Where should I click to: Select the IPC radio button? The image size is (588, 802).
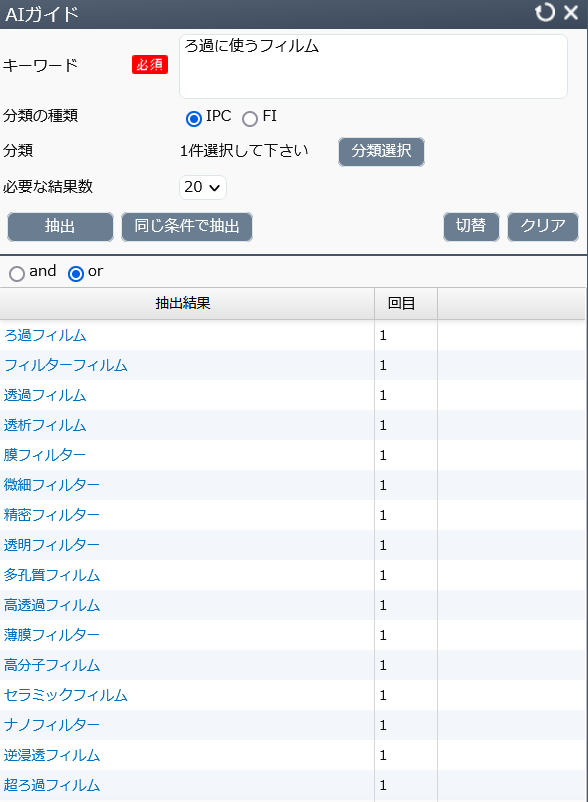point(193,119)
